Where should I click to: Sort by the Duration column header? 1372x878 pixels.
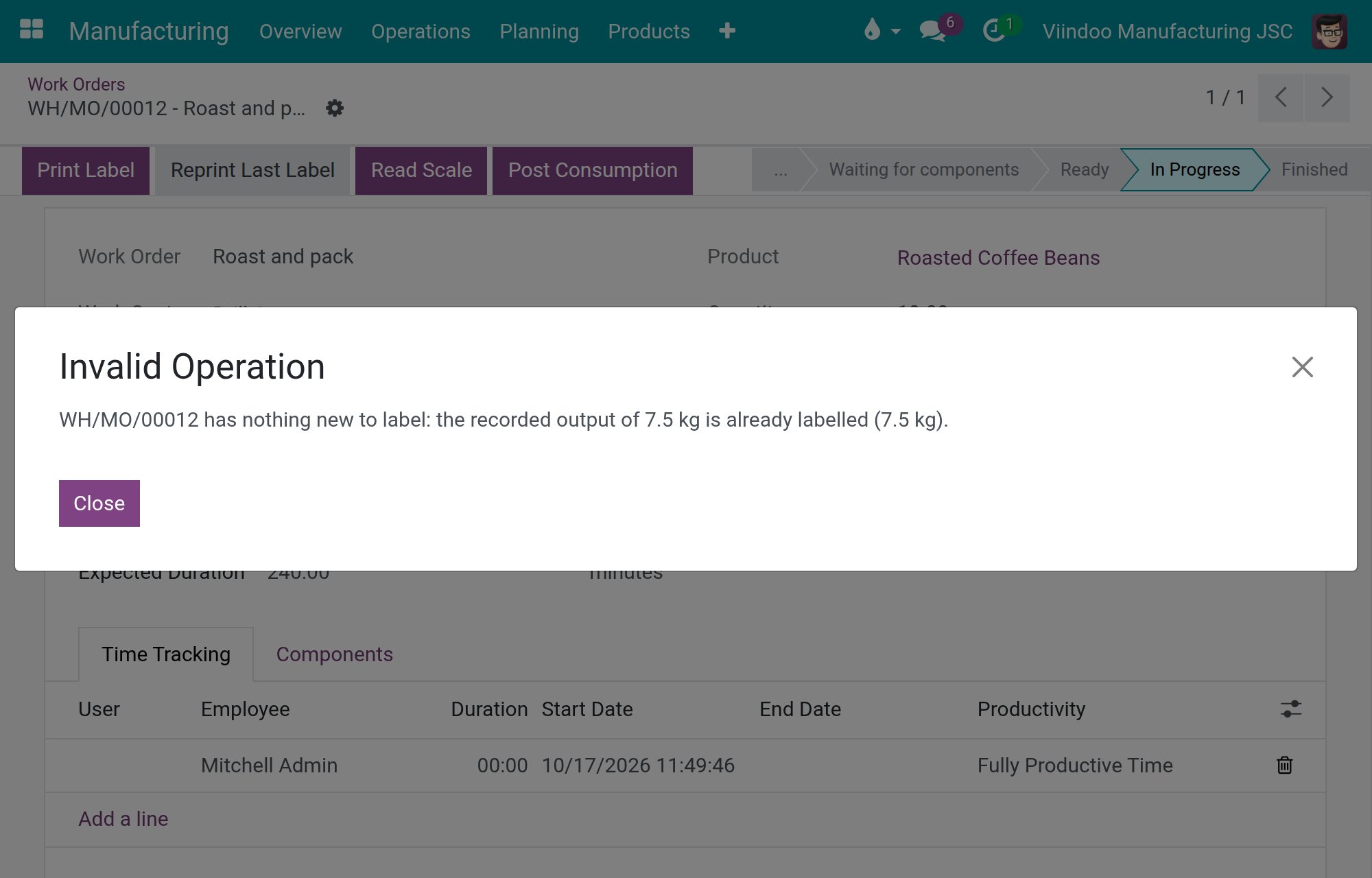pos(489,709)
